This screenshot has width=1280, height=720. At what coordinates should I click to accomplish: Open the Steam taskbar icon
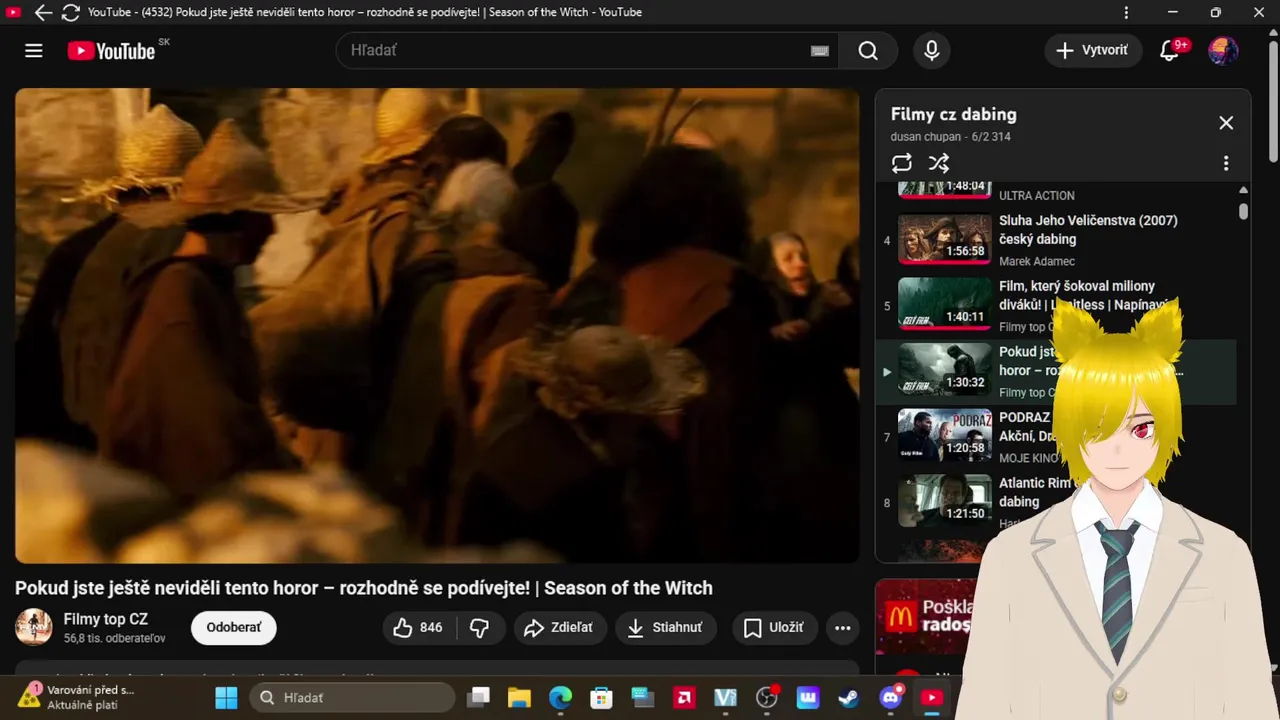click(849, 697)
